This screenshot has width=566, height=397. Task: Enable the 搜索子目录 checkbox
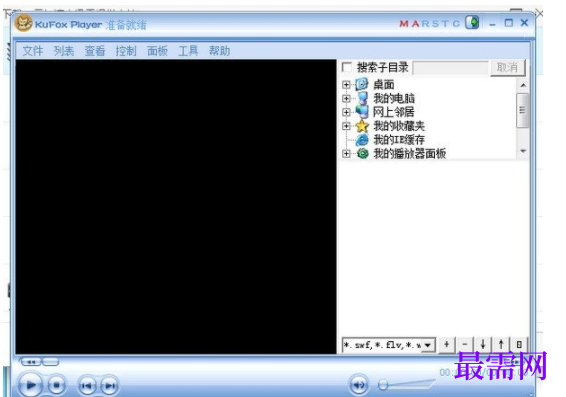[347, 67]
